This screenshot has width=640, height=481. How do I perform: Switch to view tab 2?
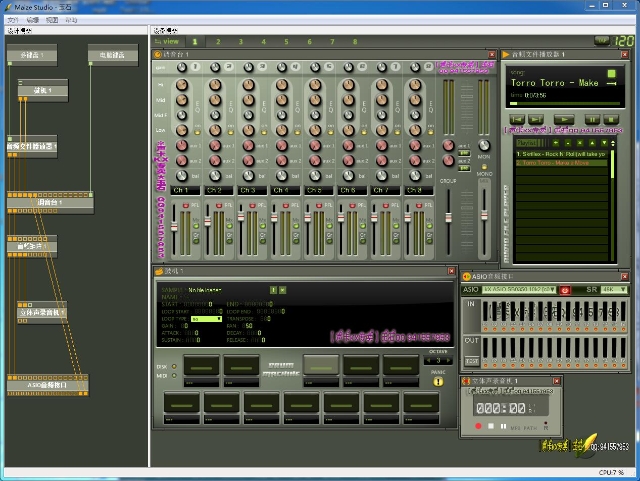click(217, 42)
